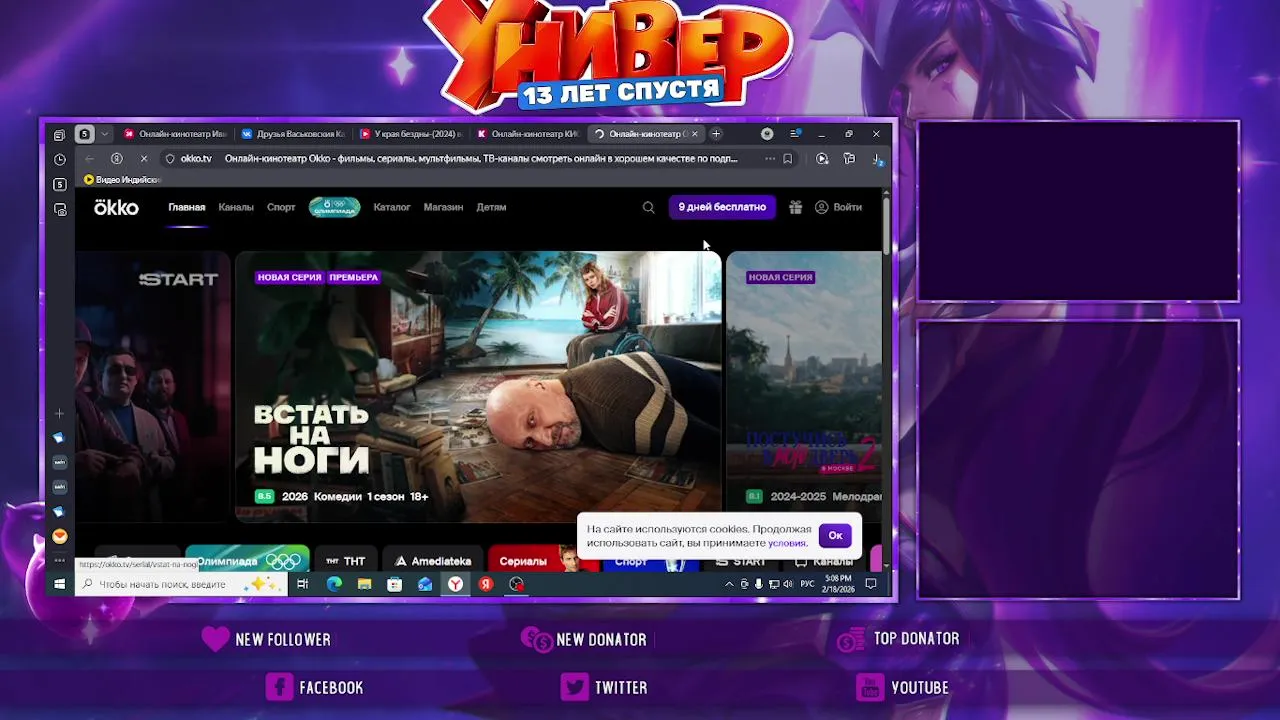This screenshot has height=720, width=1280.
Task: Click the taskbar clock 5:08 PM
Action: 838,584
